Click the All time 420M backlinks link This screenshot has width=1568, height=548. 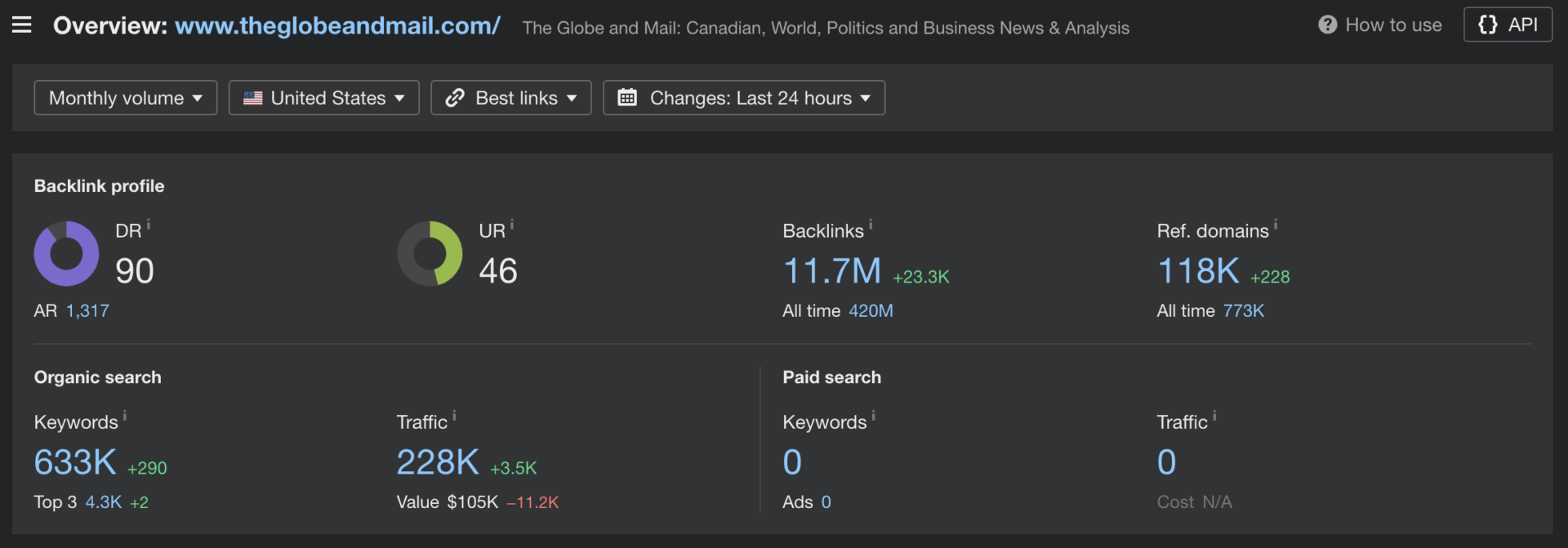pos(871,311)
